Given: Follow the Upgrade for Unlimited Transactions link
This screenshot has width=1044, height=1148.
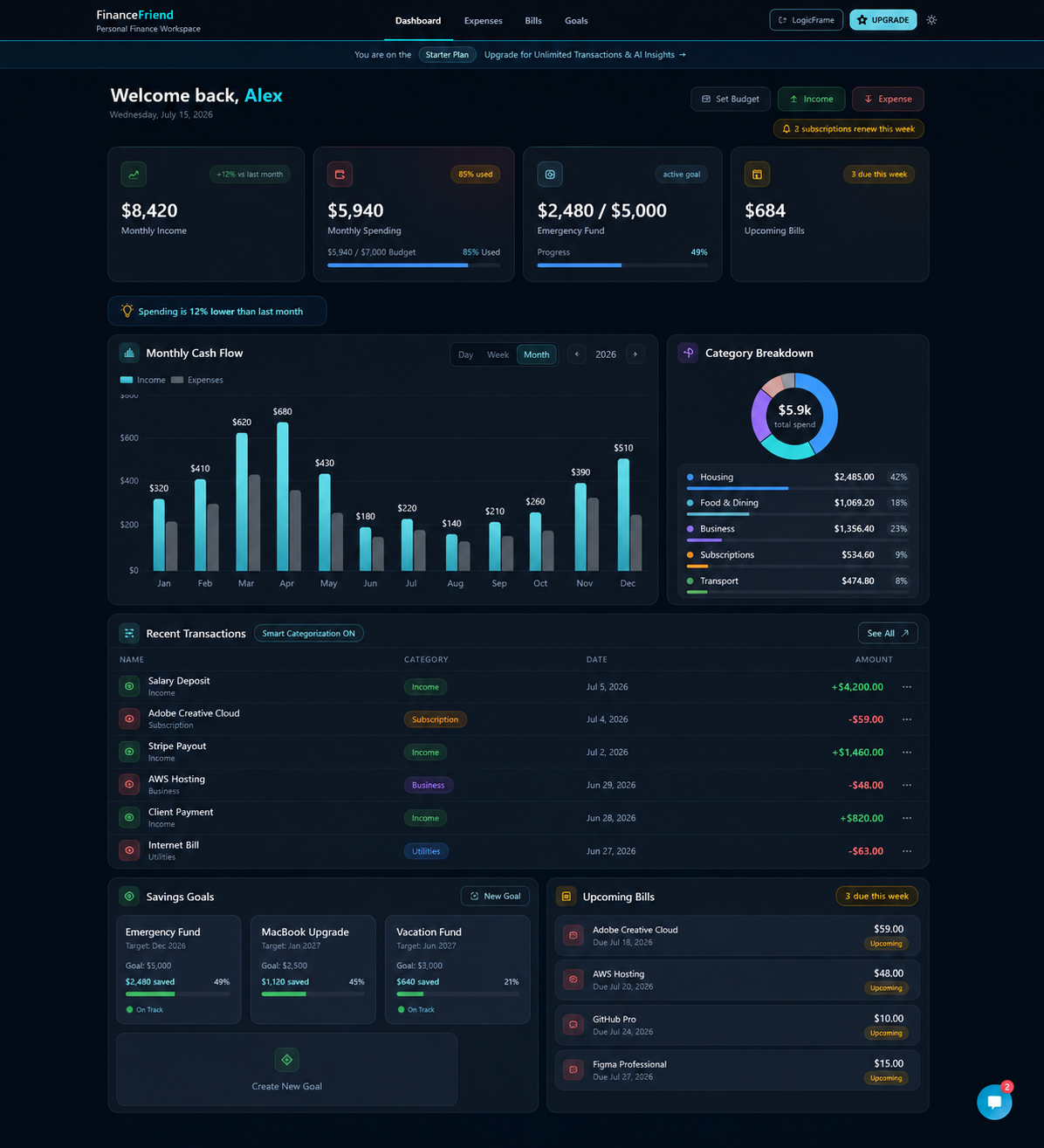Looking at the screenshot, I should point(585,55).
